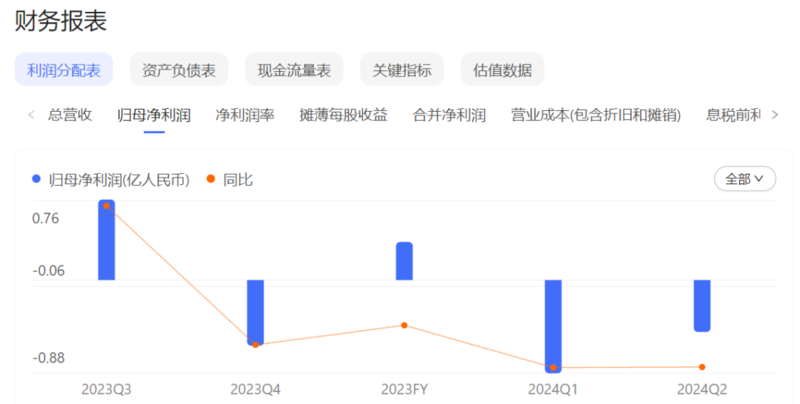The width and height of the screenshot is (800, 404).
Task: Click the 2024Q2 orange 同比 point
Action: click(702, 367)
